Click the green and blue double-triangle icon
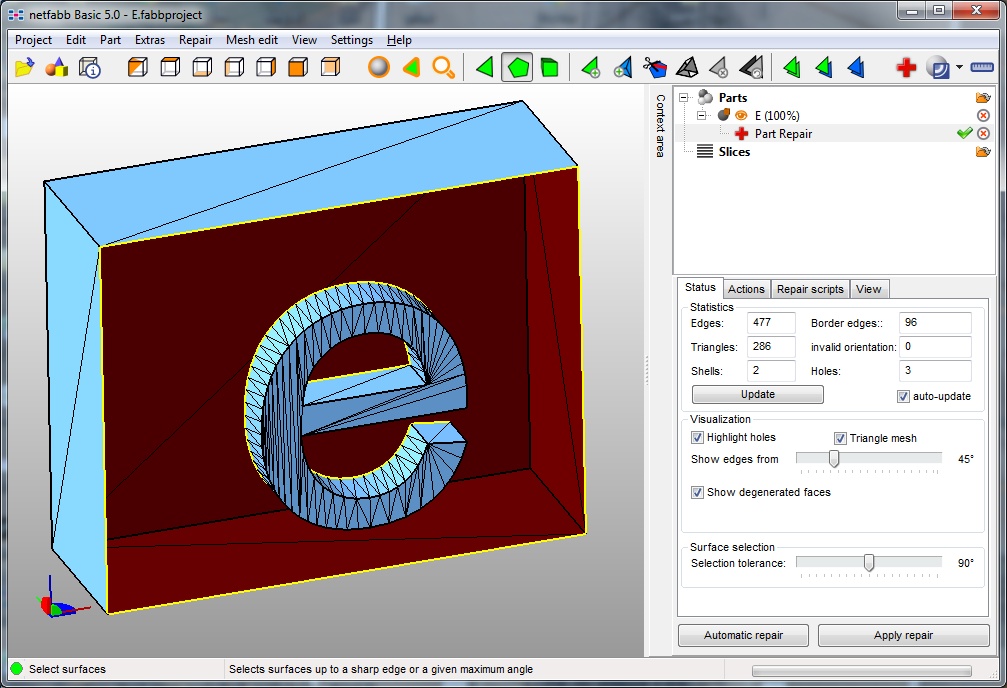Screen dimensions: 1007x688 click(824, 67)
